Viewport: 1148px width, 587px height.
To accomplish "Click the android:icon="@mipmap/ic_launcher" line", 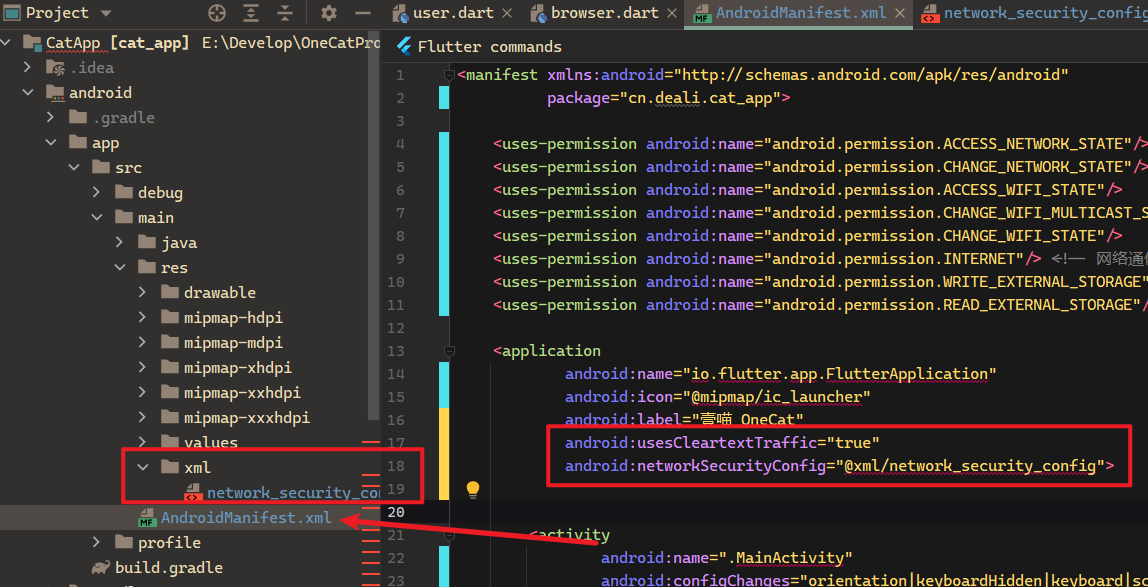I will (718, 397).
